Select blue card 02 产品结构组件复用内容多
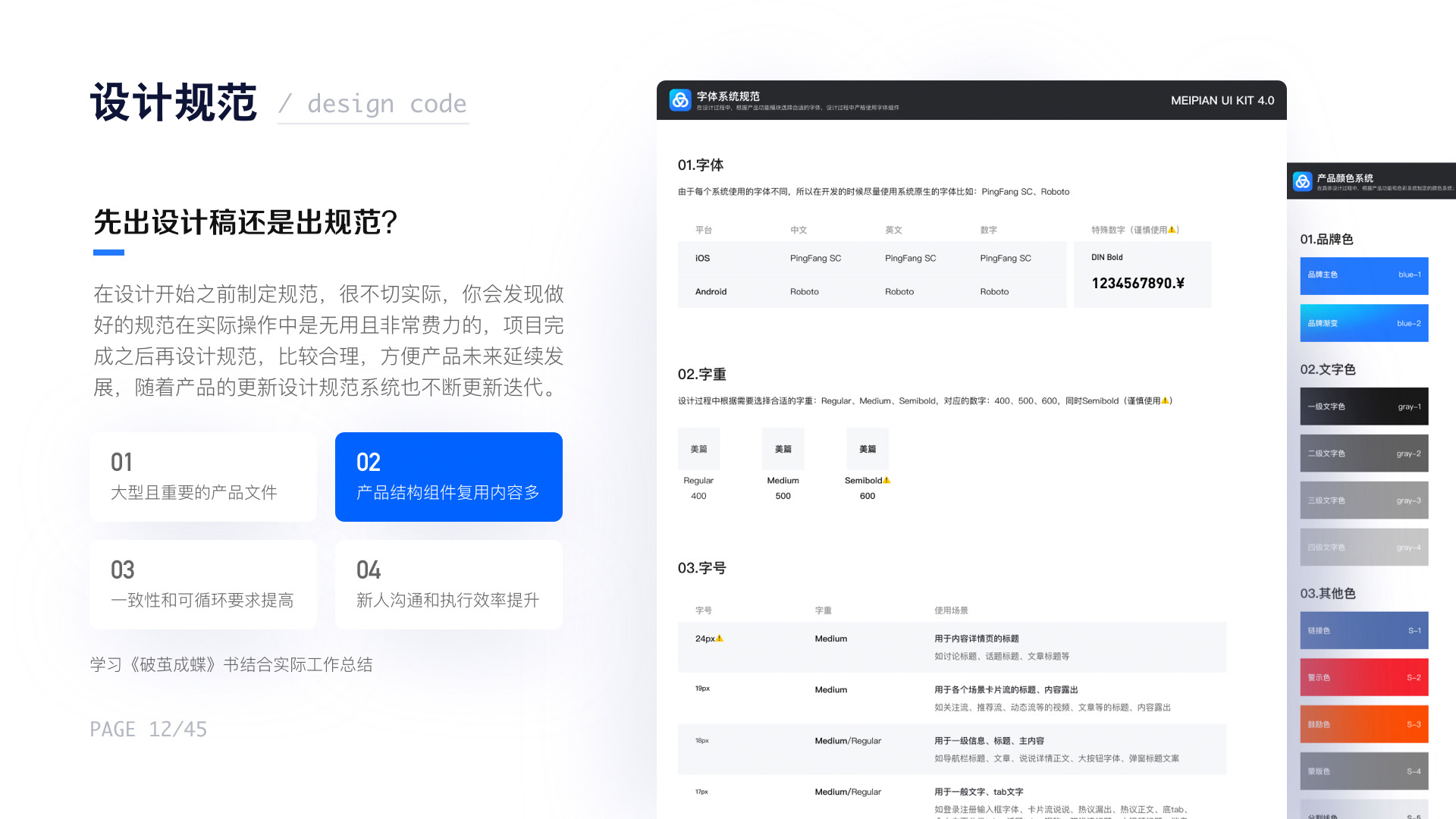 coord(448,477)
